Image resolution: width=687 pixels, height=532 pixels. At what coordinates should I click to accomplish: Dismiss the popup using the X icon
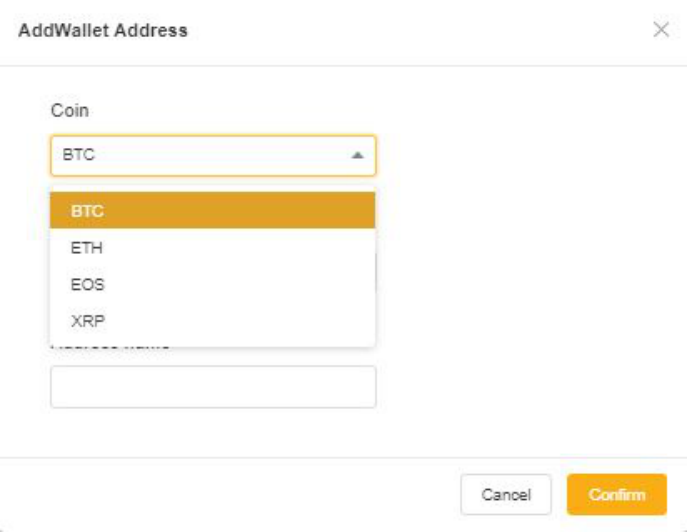click(661, 30)
